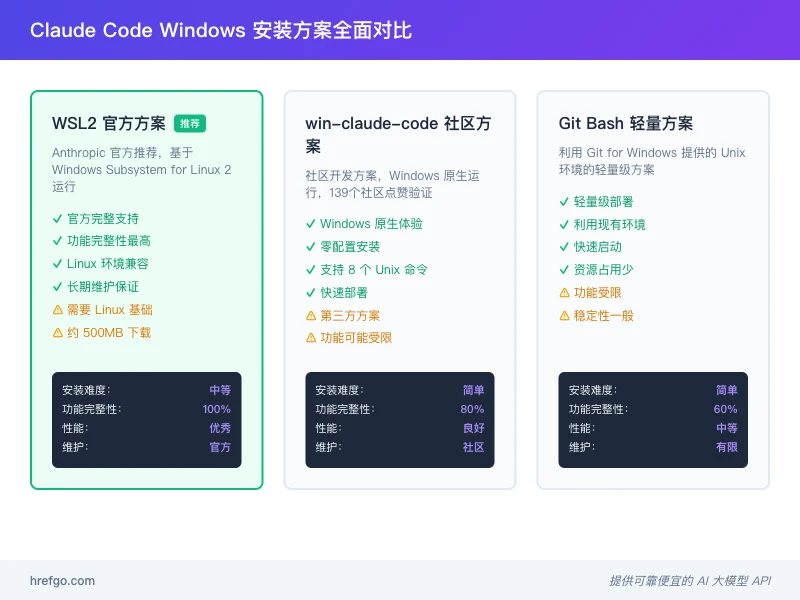Click the 需要 Linux 基础 warning text
800x600 pixels.
click(110, 310)
